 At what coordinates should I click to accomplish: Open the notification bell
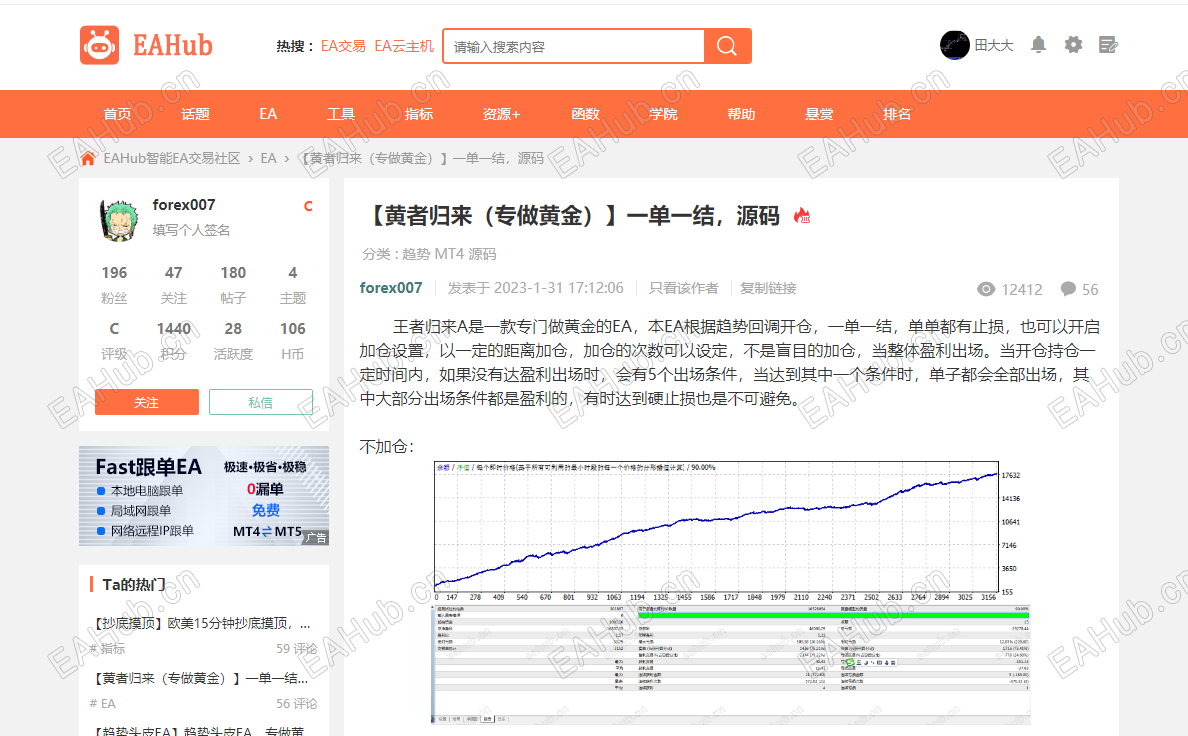1039,45
